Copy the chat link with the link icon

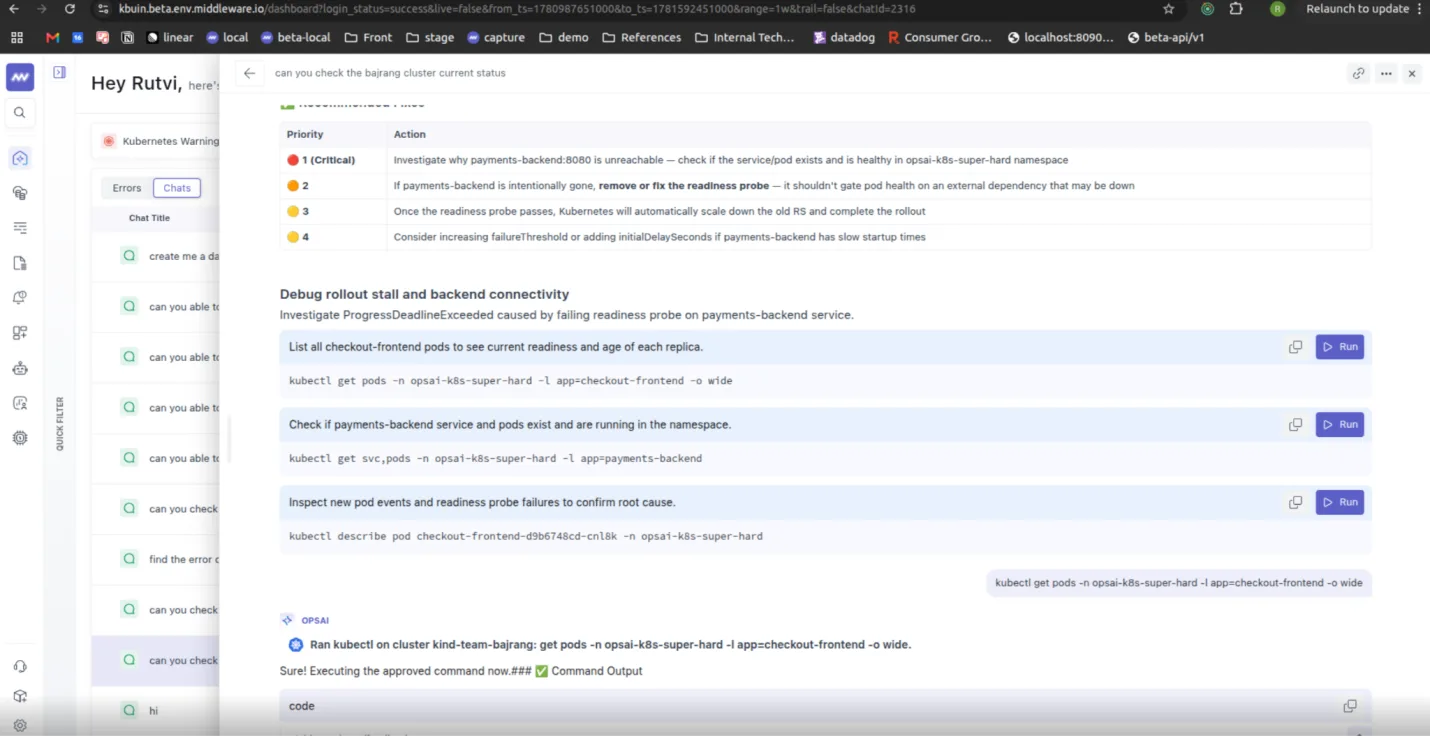(x=1358, y=73)
